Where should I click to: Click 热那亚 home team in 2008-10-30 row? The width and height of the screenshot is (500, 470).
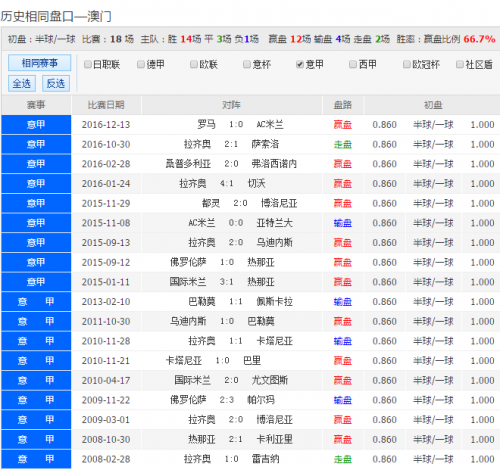pos(202,439)
